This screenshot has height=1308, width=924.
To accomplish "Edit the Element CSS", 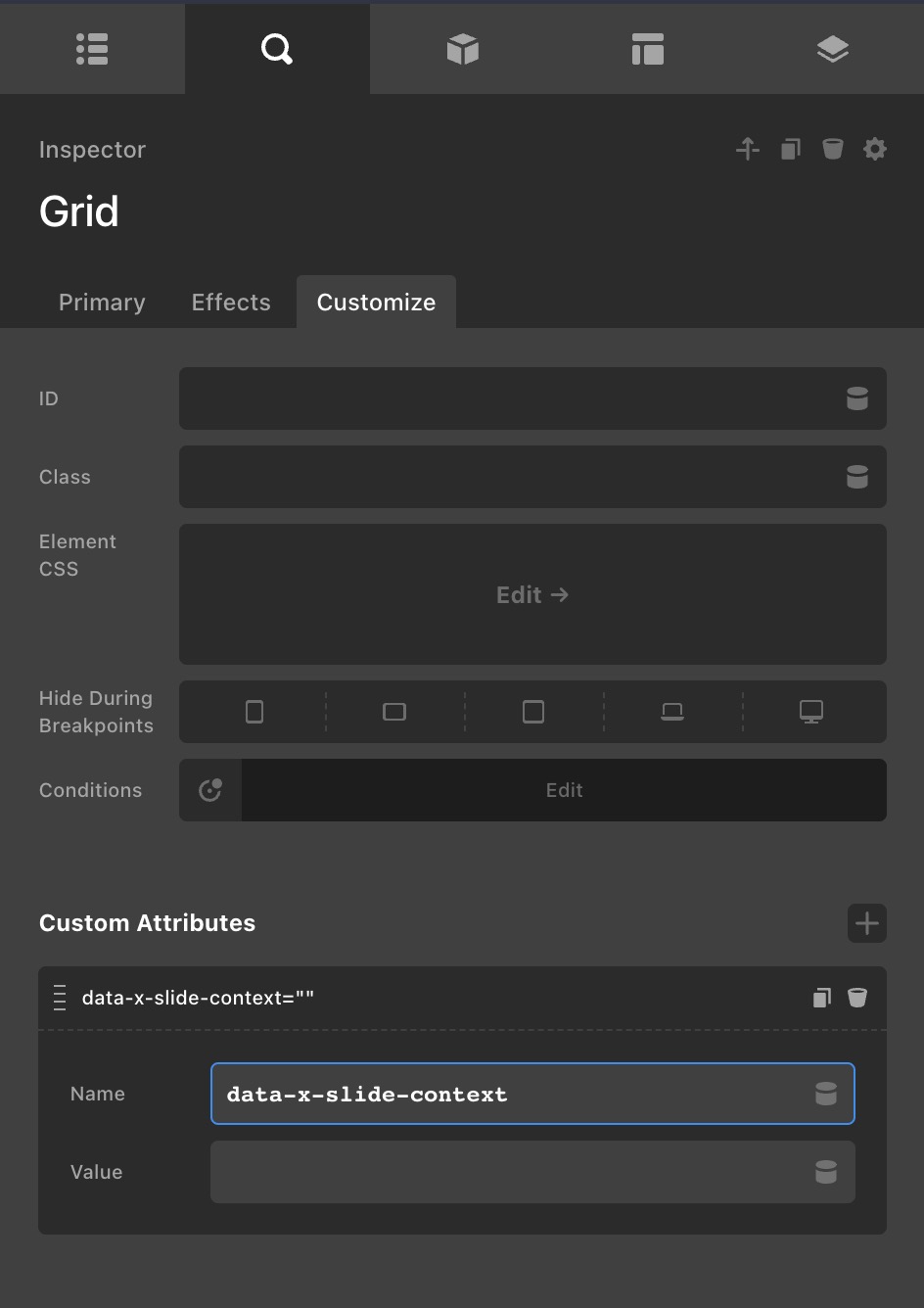I will pos(532,594).
